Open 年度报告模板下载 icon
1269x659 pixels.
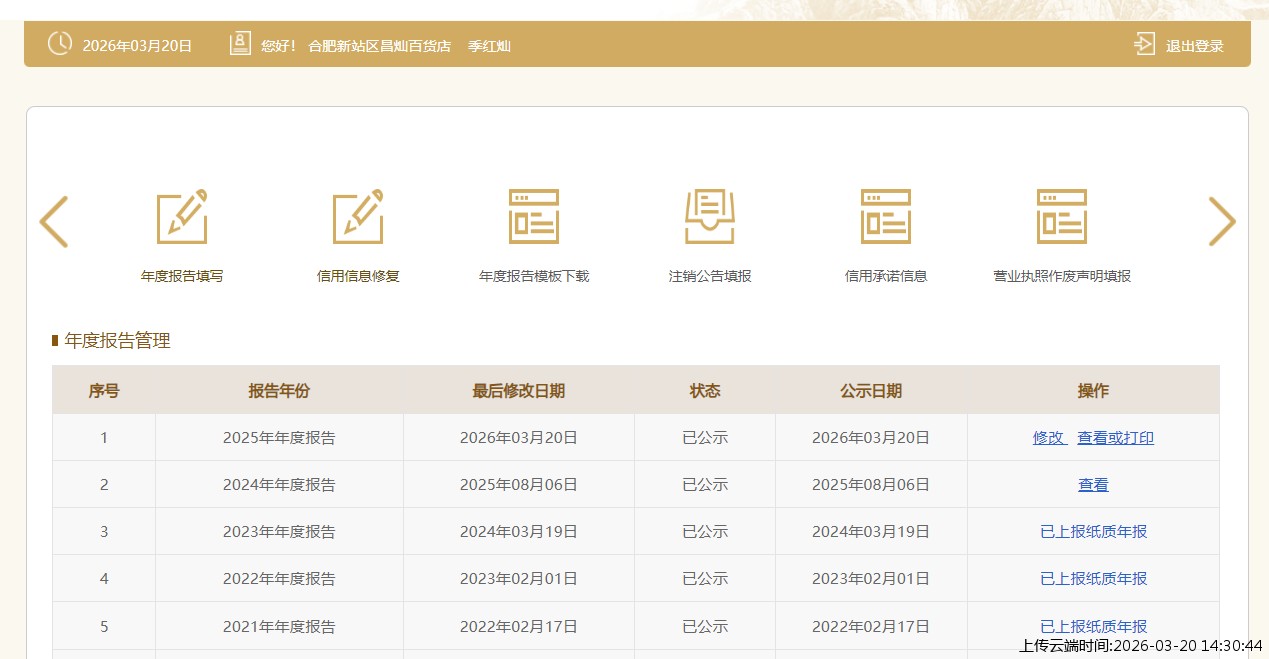pos(534,217)
